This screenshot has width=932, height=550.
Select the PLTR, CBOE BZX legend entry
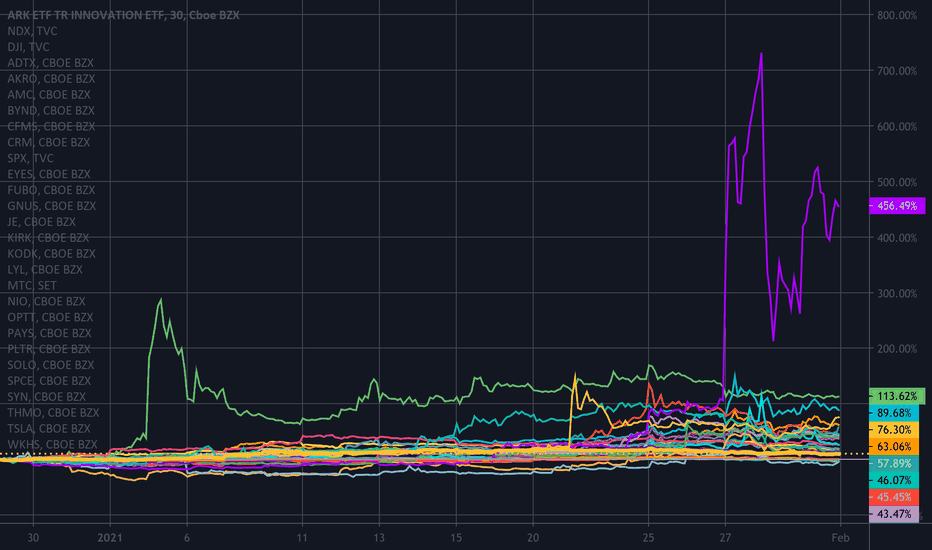click(49, 349)
